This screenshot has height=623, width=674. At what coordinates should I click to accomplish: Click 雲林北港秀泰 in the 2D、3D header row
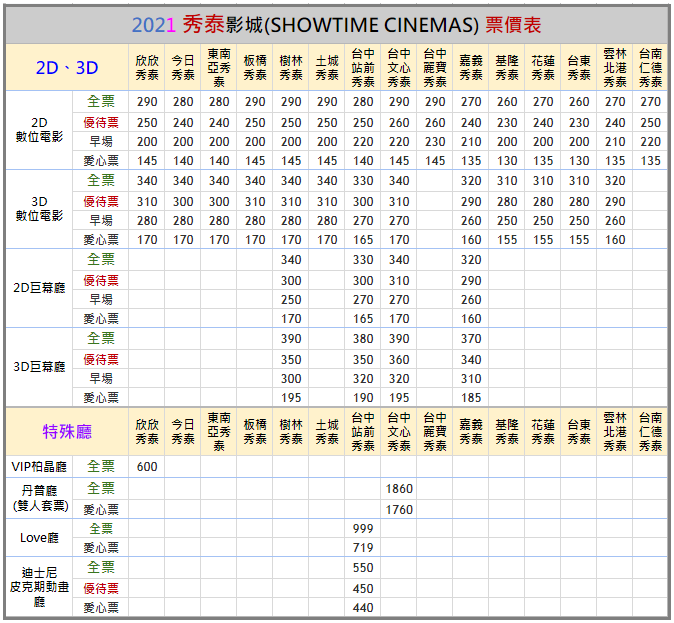tap(615, 68)
